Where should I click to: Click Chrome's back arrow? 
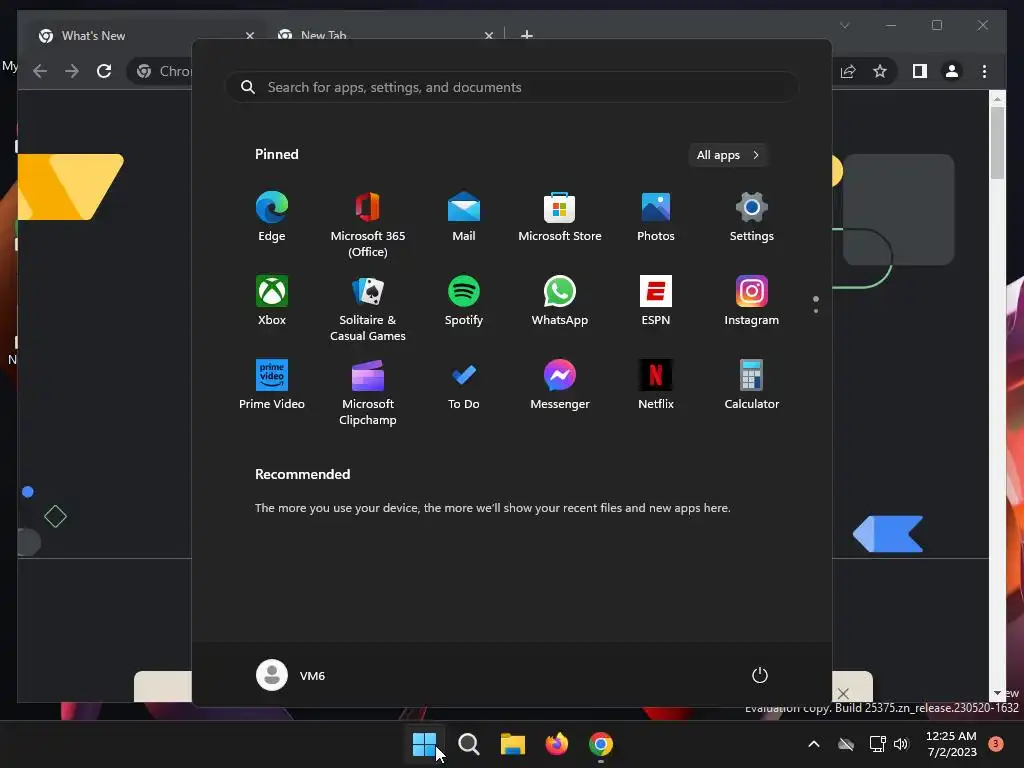click(x=40, y=71)
